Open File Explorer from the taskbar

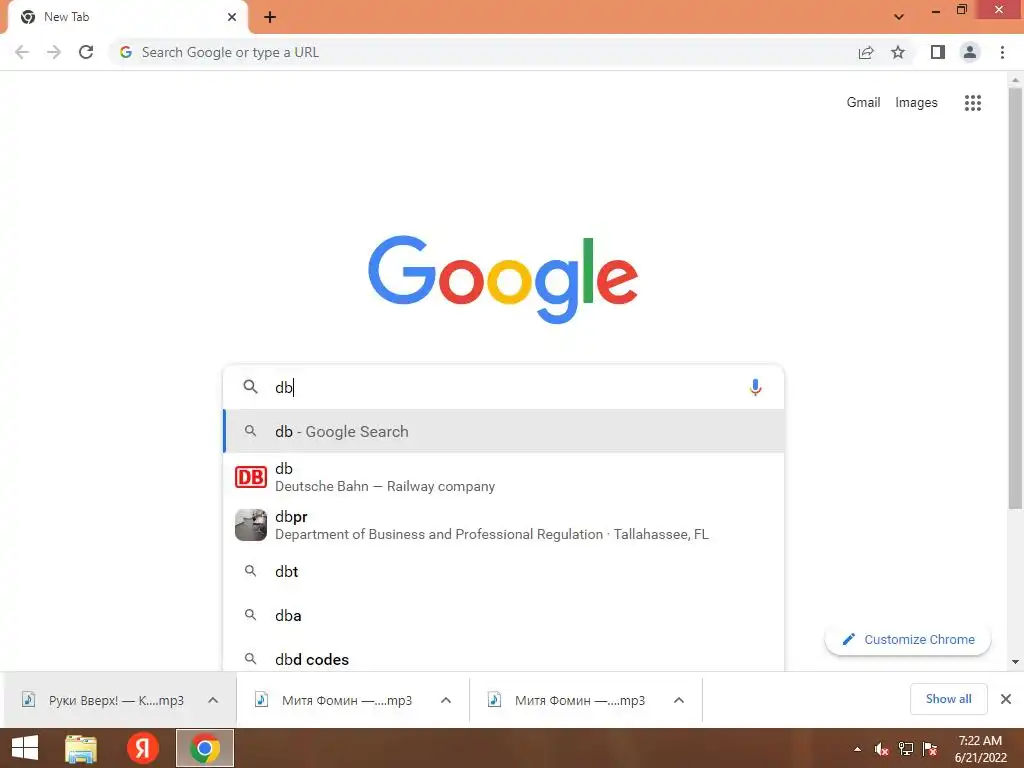(x=81, y=748)
